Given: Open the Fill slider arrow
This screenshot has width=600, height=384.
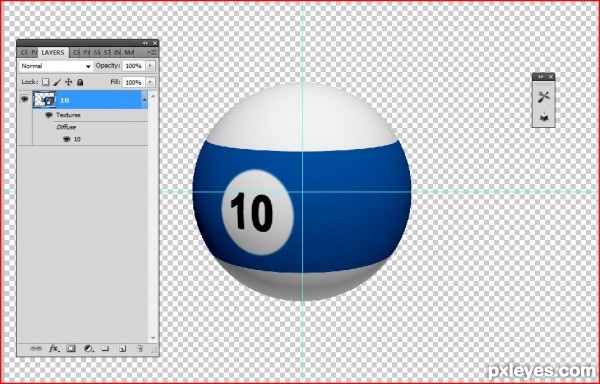Looking at the screenshot, I should tap(150, 82).
